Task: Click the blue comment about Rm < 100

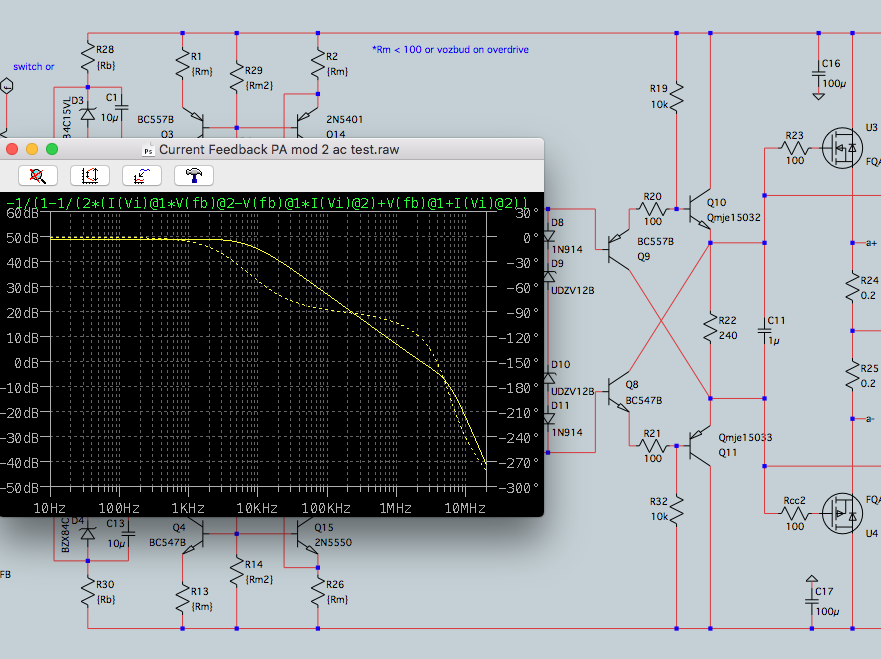Action: pos(450,49)
